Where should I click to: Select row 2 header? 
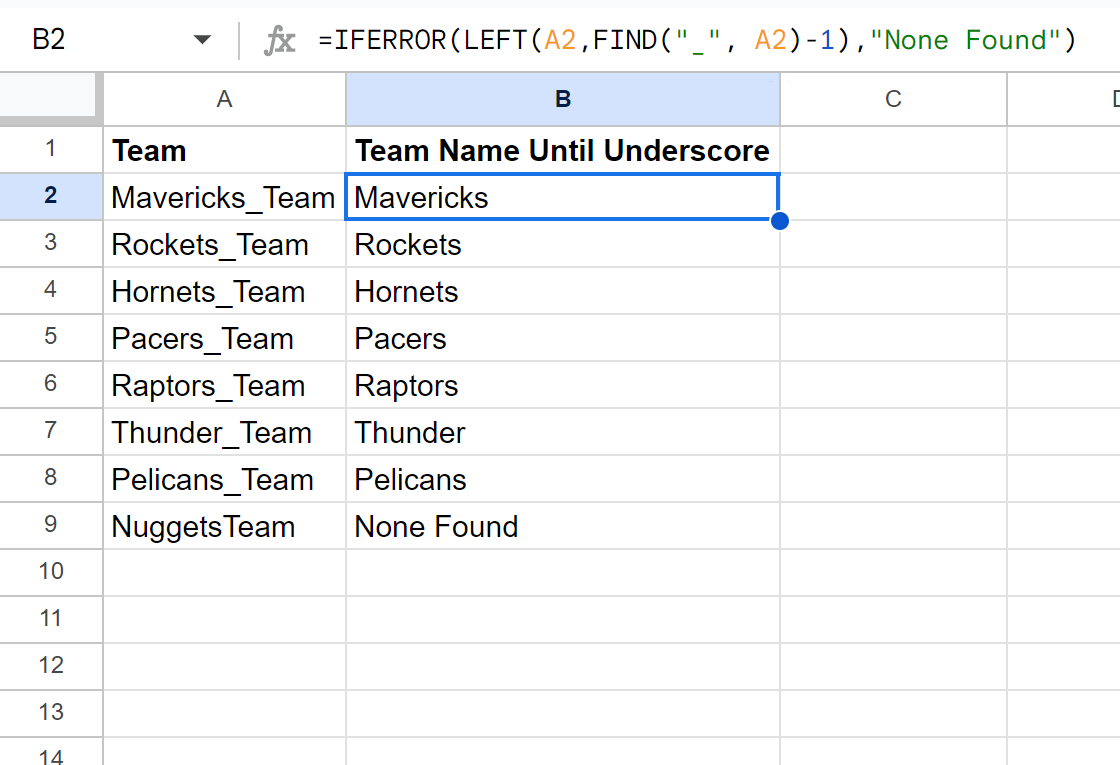[x=50, y=197]
